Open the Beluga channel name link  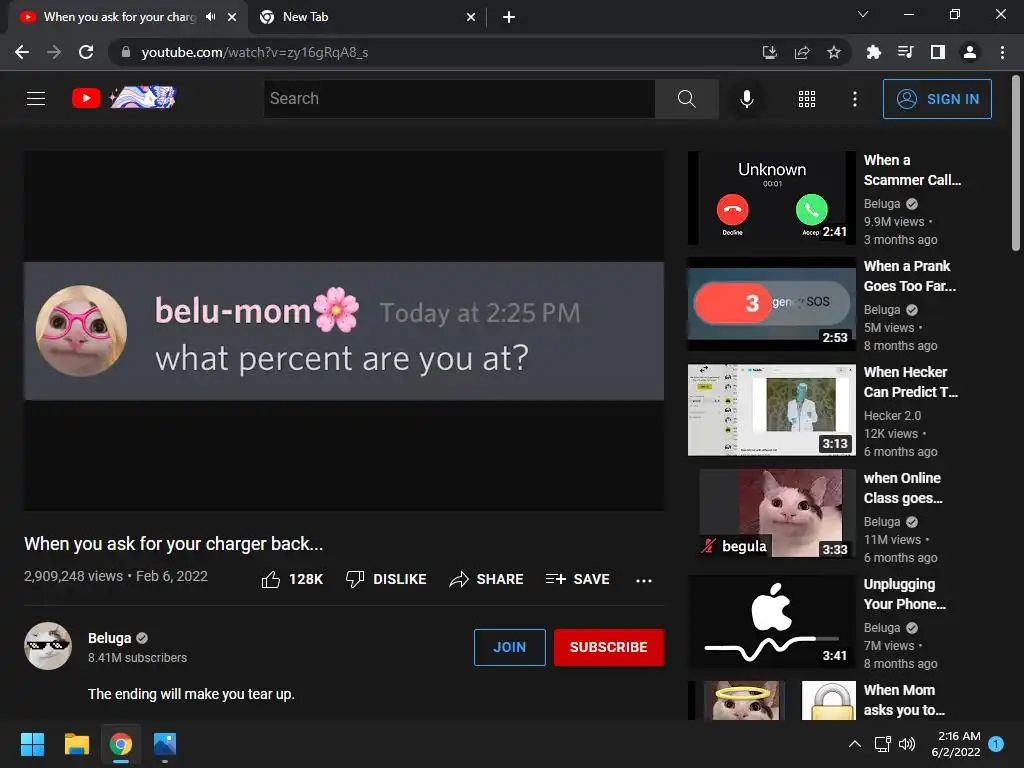pyautogui.click(x=110, y=638)
